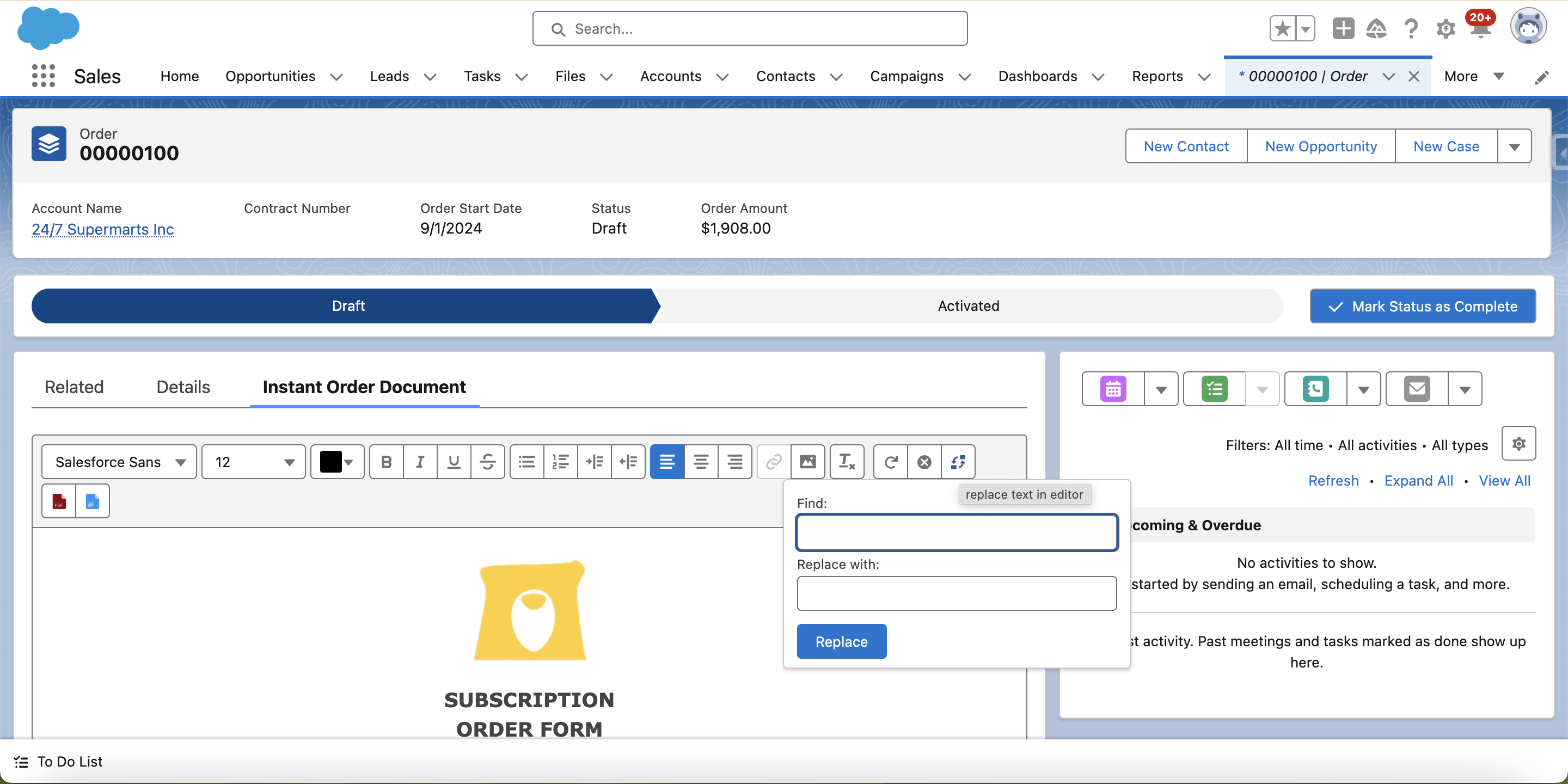
Task: Open the notifications bell
Action: [x=1480, y=29]
